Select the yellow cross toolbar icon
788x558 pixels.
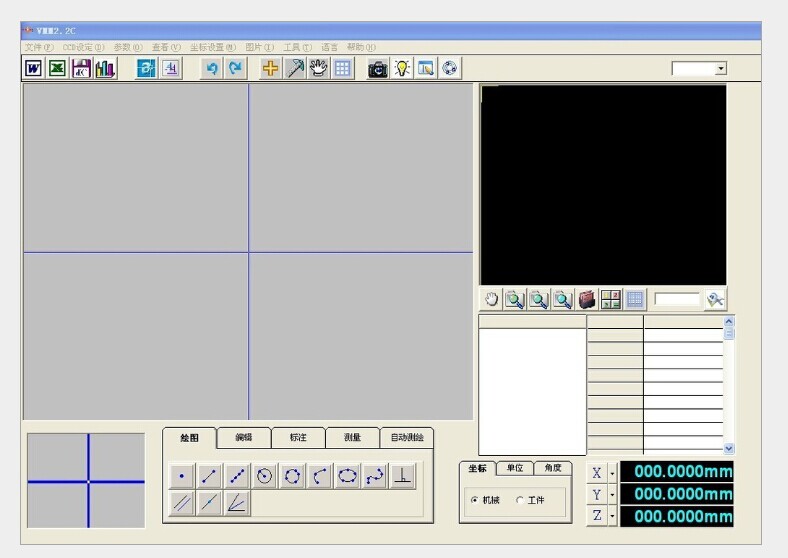(x=270, y=68)
